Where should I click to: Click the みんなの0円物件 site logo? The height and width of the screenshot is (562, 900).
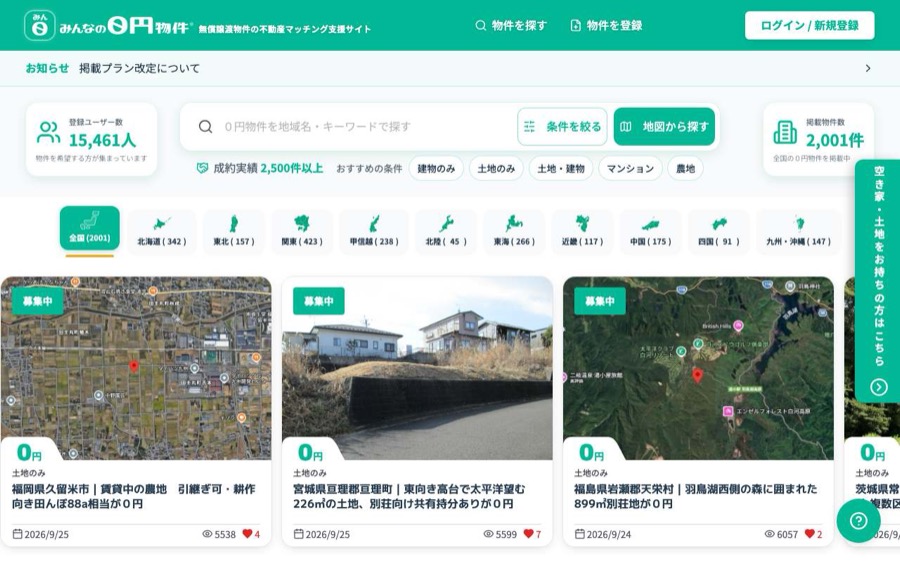[109, 26]
